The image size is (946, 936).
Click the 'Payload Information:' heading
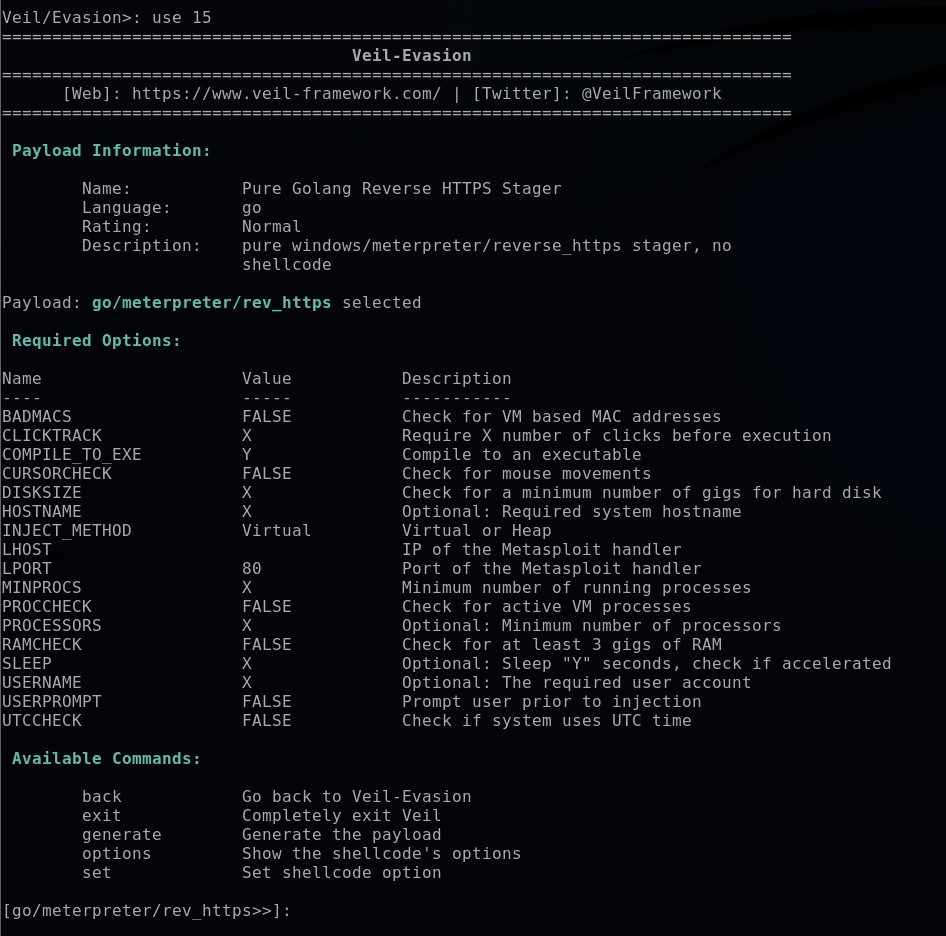(111, 150)
